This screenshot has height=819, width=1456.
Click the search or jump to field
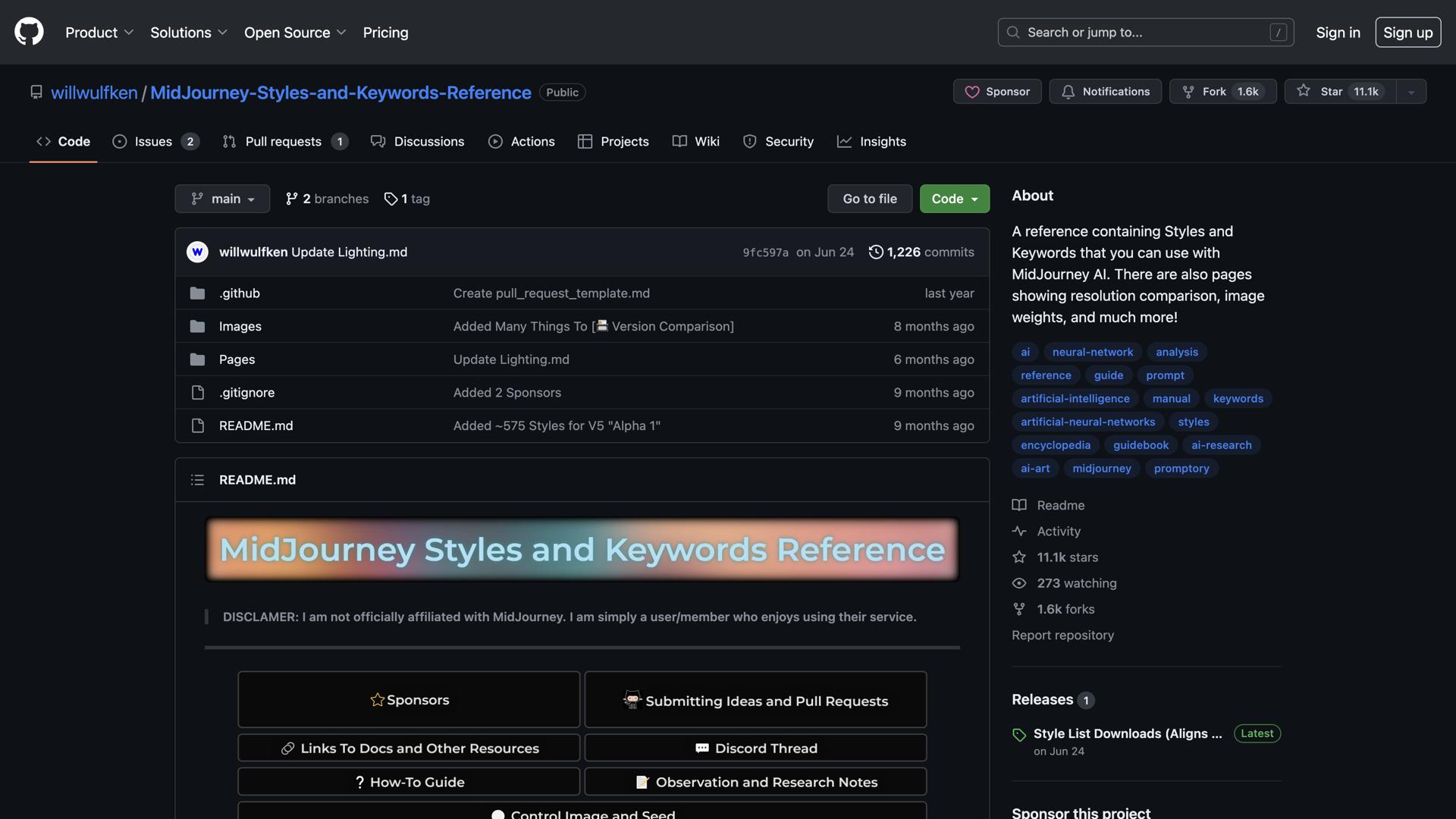1145,32
